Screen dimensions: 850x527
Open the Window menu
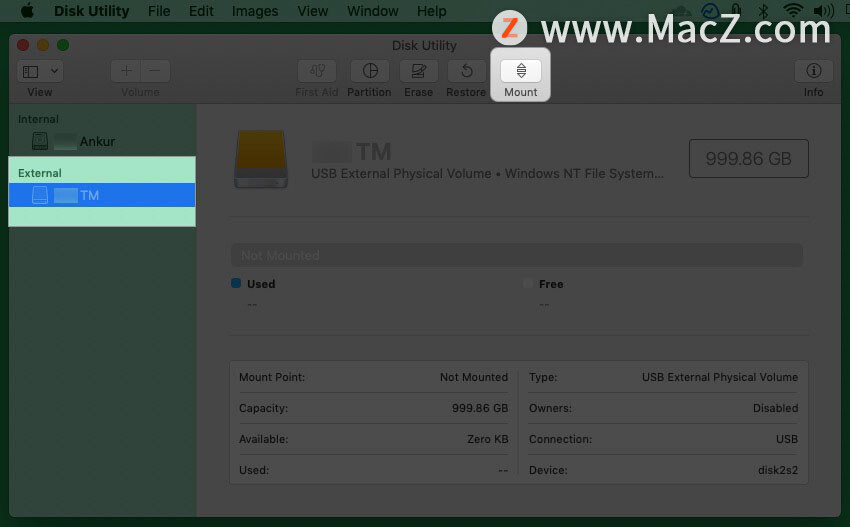(372, 11)
